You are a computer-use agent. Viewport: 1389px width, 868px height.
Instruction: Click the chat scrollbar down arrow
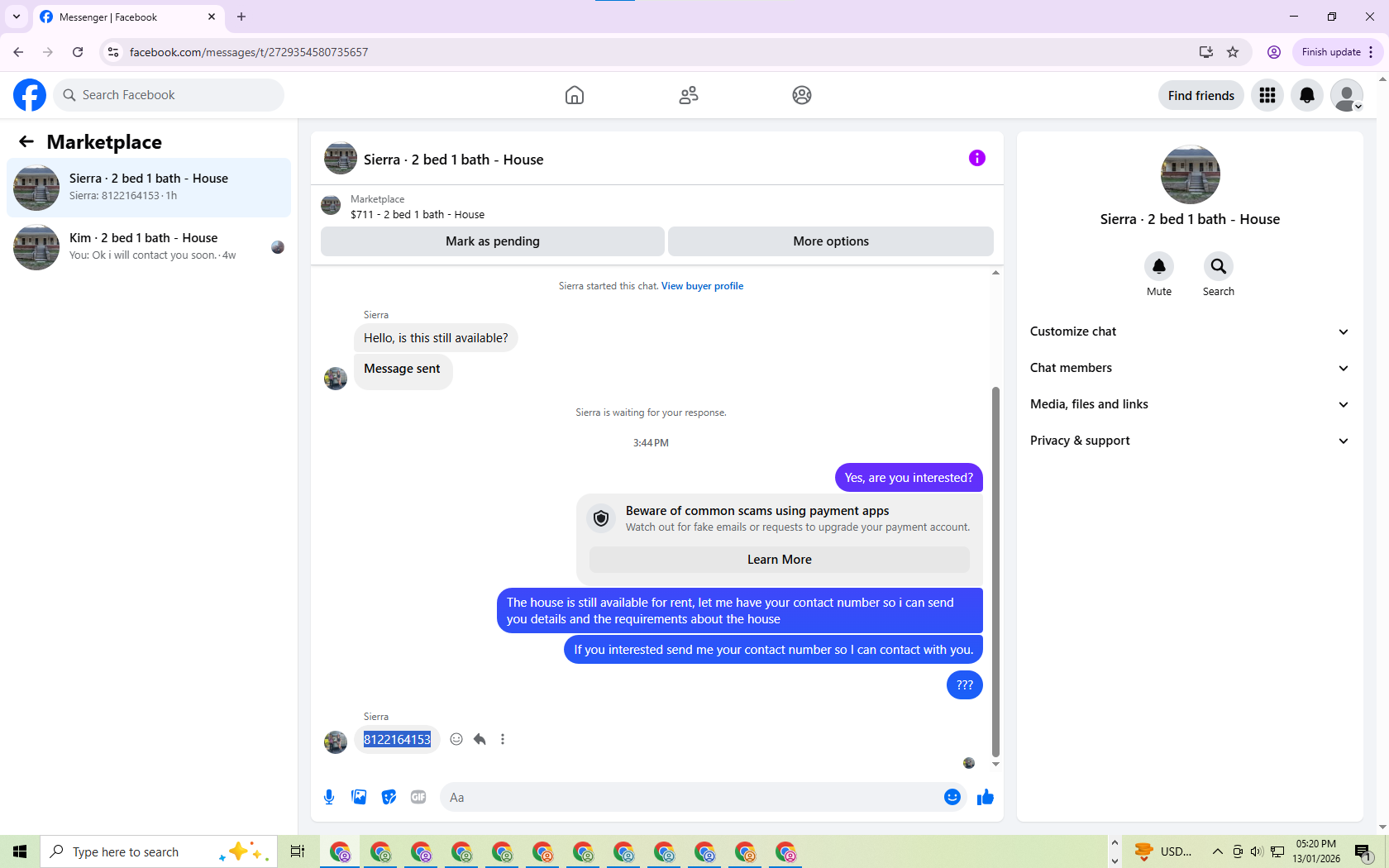(996, 764)
